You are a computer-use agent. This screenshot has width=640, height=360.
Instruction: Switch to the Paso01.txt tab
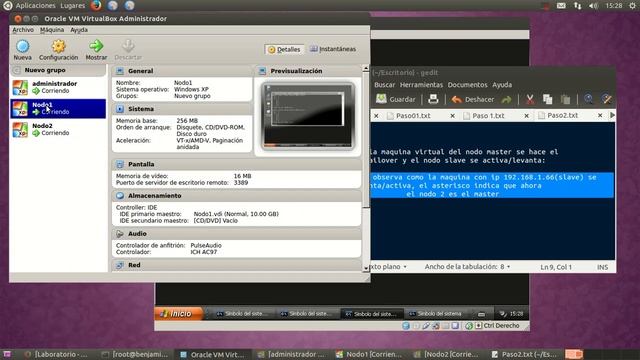pyautogui.click(x=413, y=116)
